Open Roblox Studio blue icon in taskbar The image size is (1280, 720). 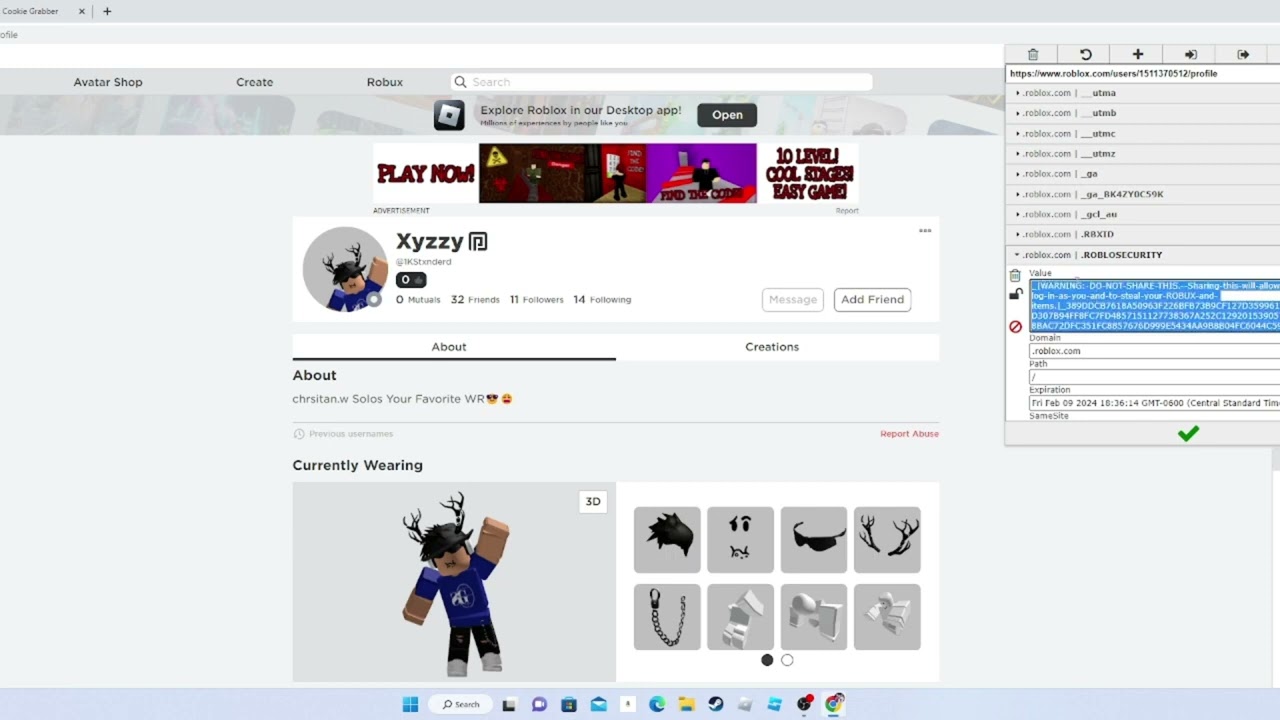(775, 705)
